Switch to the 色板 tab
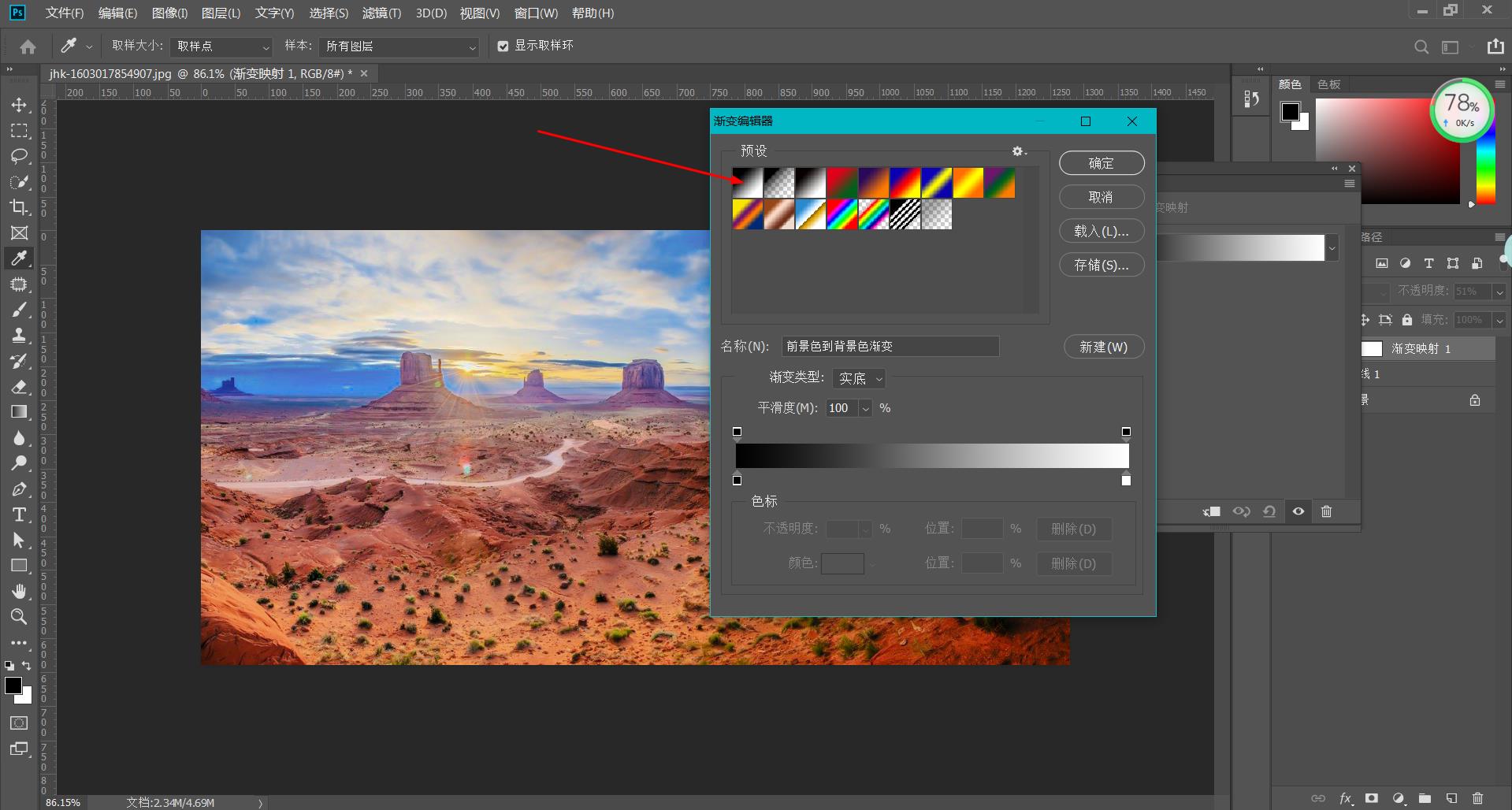The image size is (1512, 810). coord(1328,84)
